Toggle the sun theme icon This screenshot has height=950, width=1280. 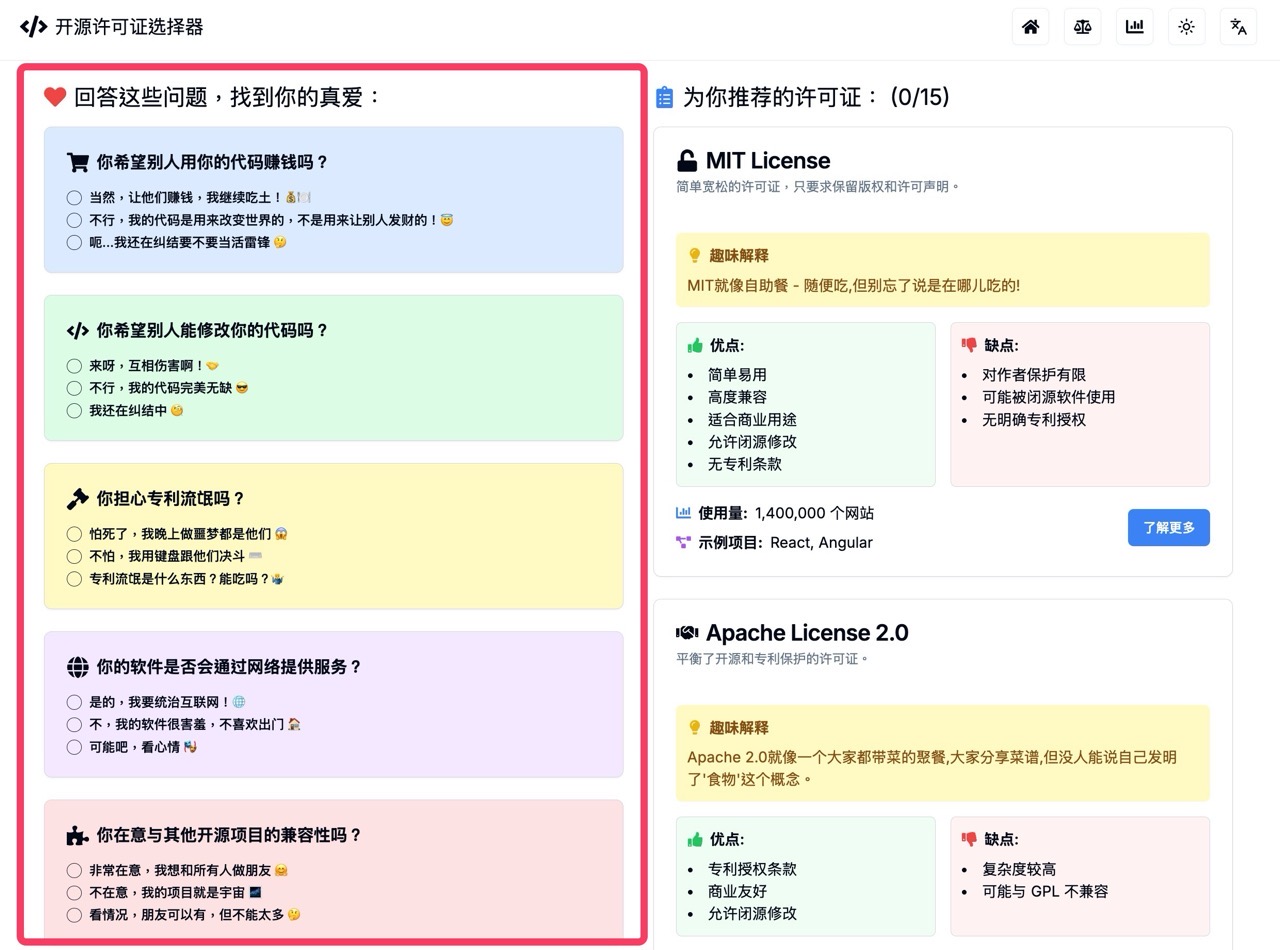coord(1186,27)
